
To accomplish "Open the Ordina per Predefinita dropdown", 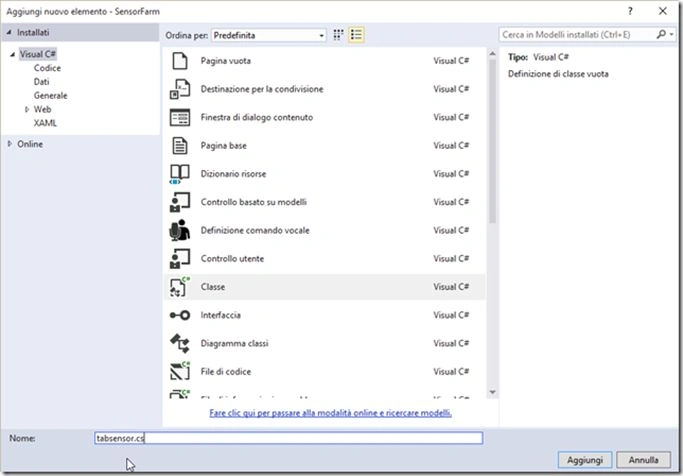I will click(269, 35).
